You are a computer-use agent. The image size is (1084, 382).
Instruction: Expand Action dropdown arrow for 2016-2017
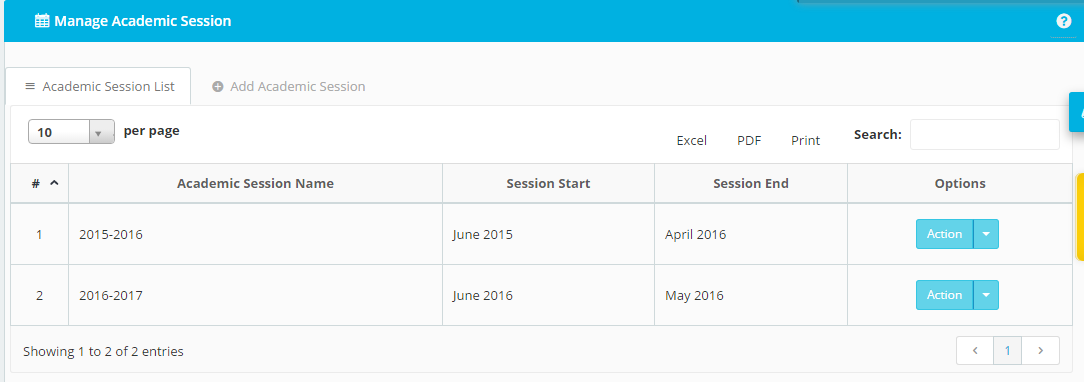click(x=986, y=295)
